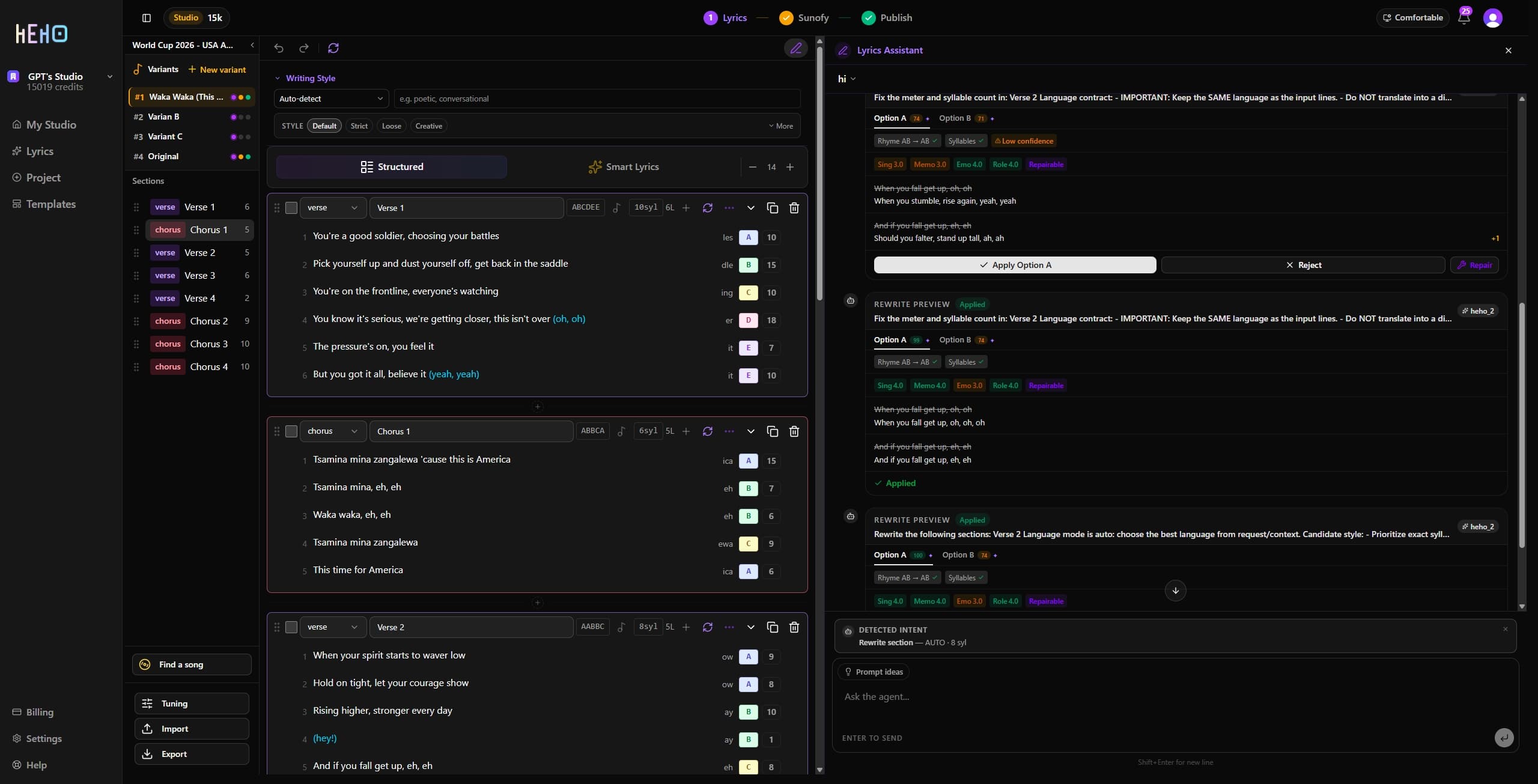
Task: Toggle the sidebar panel icon
Action: [x=146, y=18]
